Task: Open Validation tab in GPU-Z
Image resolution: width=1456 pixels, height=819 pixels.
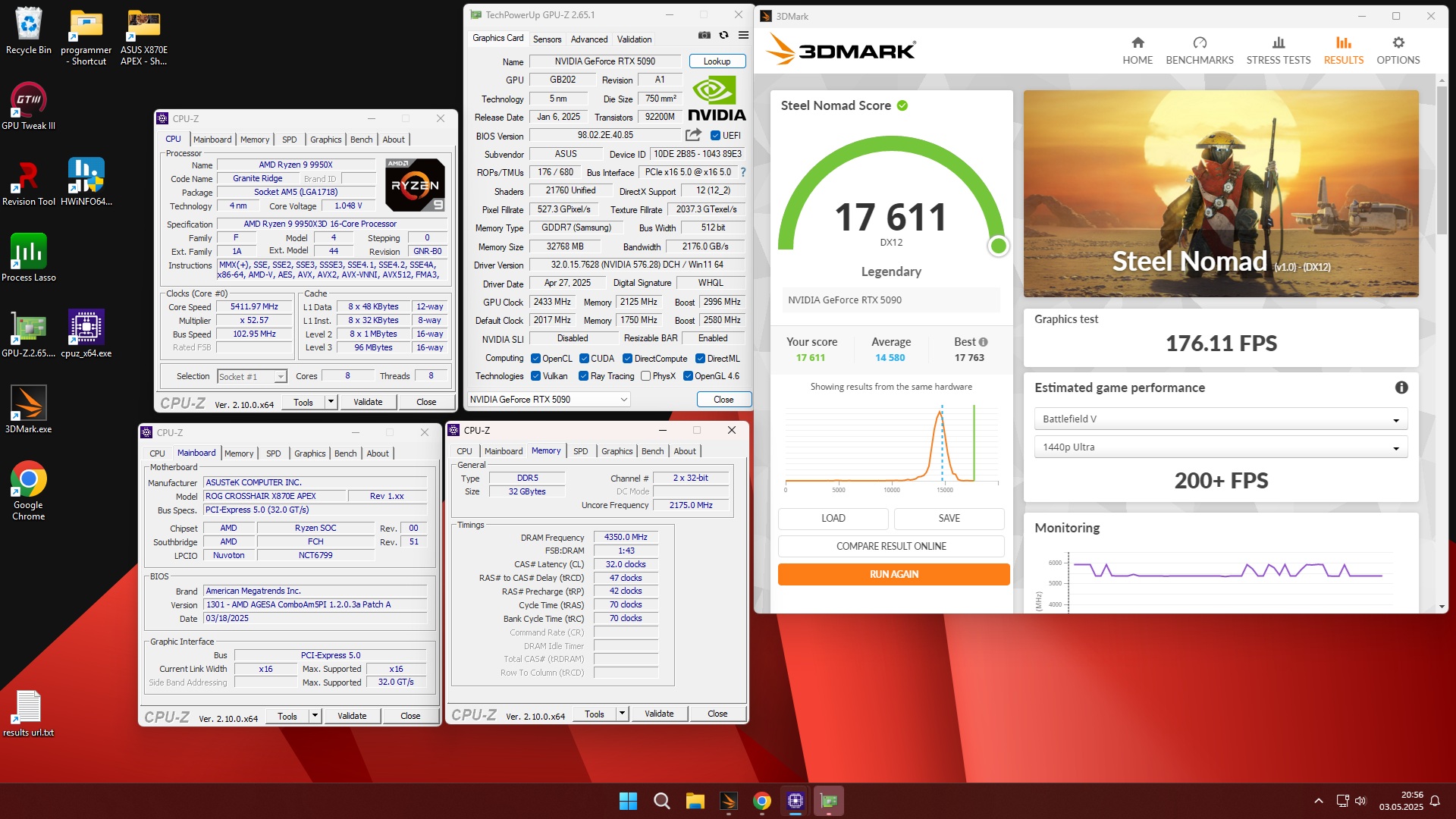Action: (x=634, y=39)
